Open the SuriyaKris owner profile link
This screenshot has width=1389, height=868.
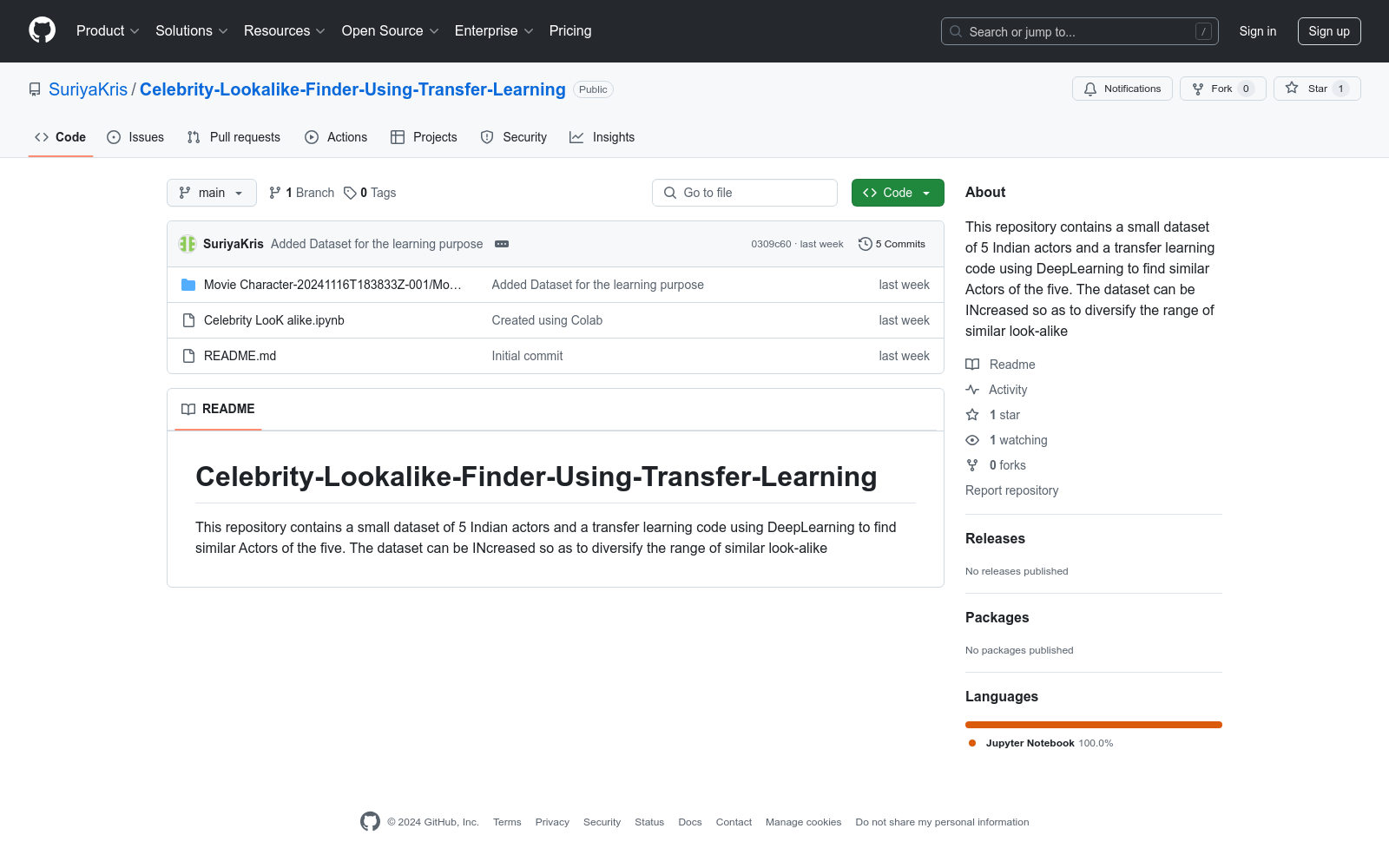click(x=88, y=89)
